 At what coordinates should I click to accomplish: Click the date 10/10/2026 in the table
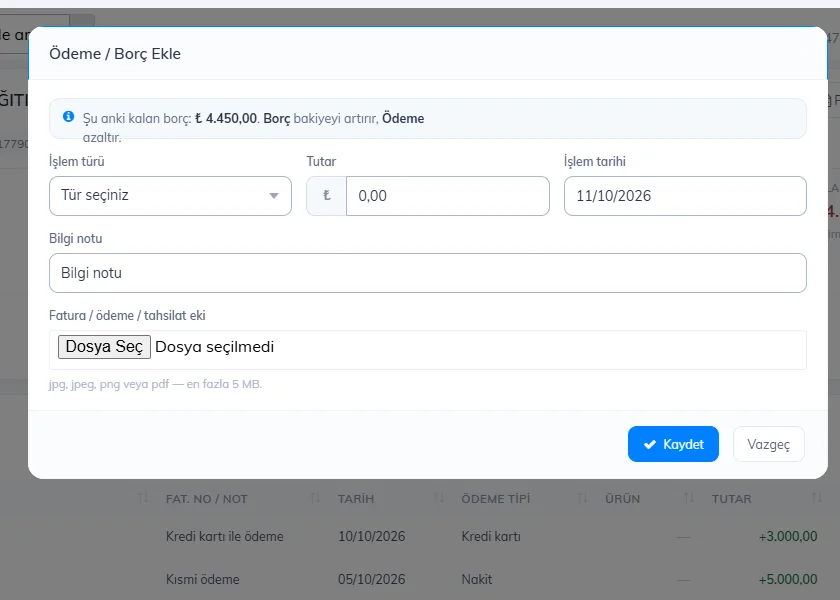click(x=371, y=536)
